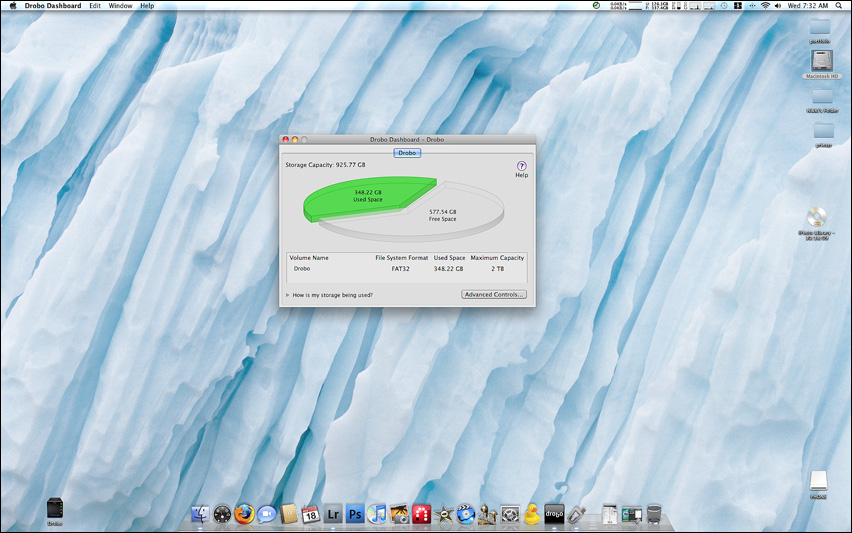Open iDVD from the Dock
The image size is (852, 533).
(x=466, y=514)
